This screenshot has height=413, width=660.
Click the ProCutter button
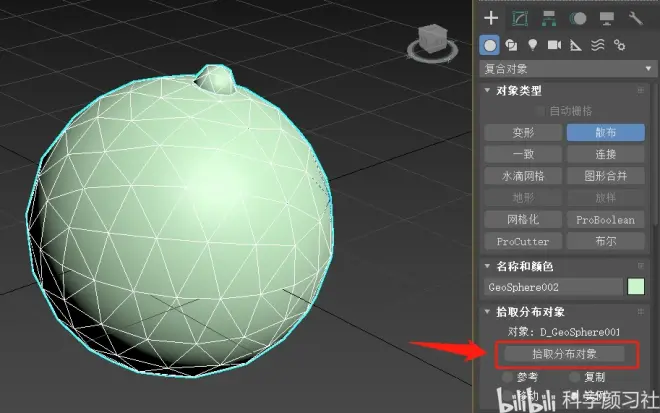tap(523, 242)
